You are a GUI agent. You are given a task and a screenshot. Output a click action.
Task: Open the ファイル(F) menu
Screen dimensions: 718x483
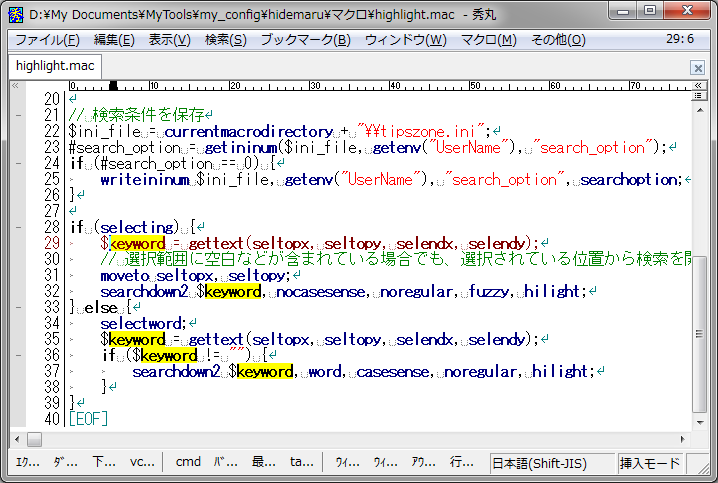pyautogui.click(x=48, y=40)
